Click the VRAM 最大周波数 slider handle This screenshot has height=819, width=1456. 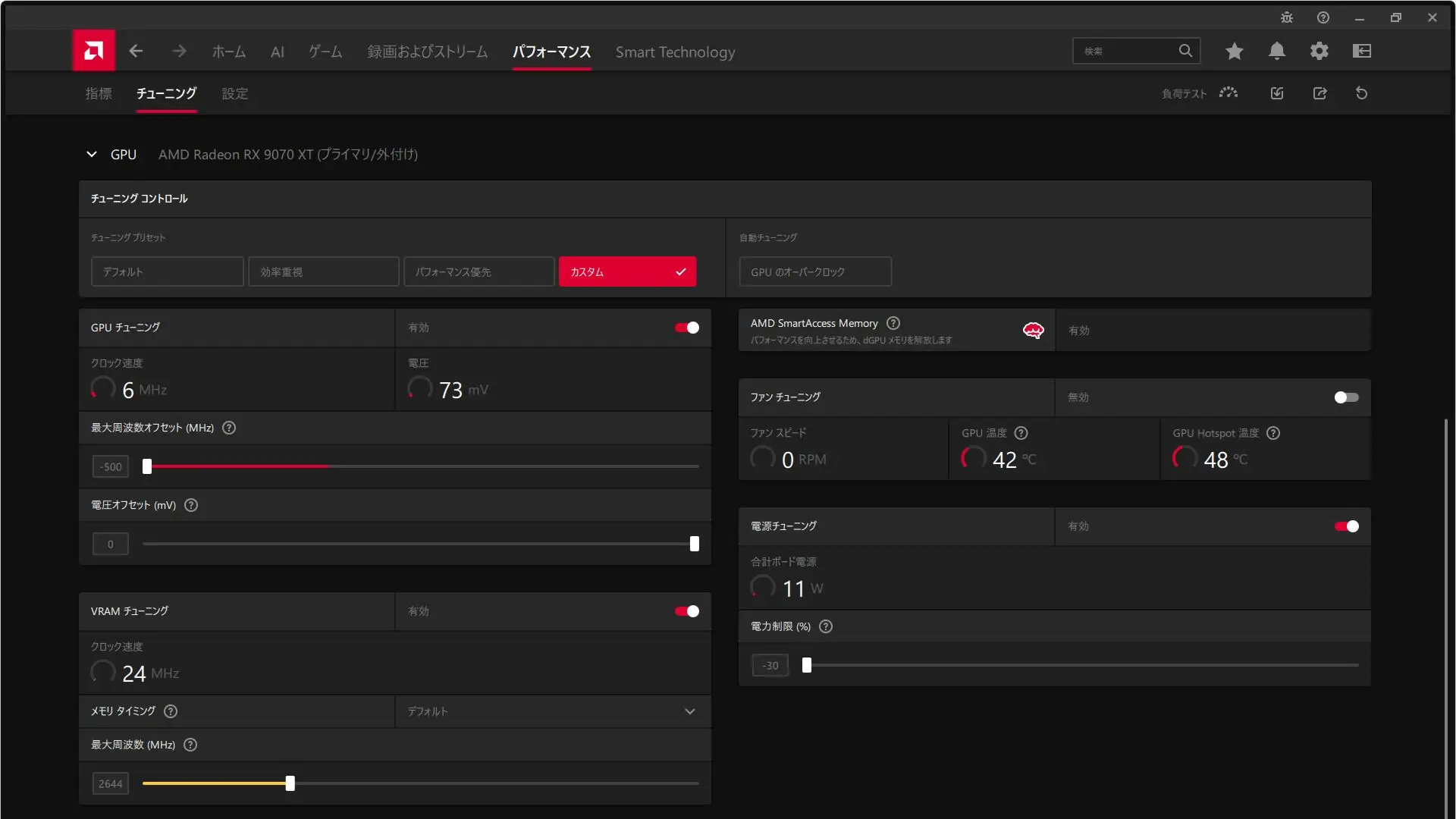tap(290, 783)
